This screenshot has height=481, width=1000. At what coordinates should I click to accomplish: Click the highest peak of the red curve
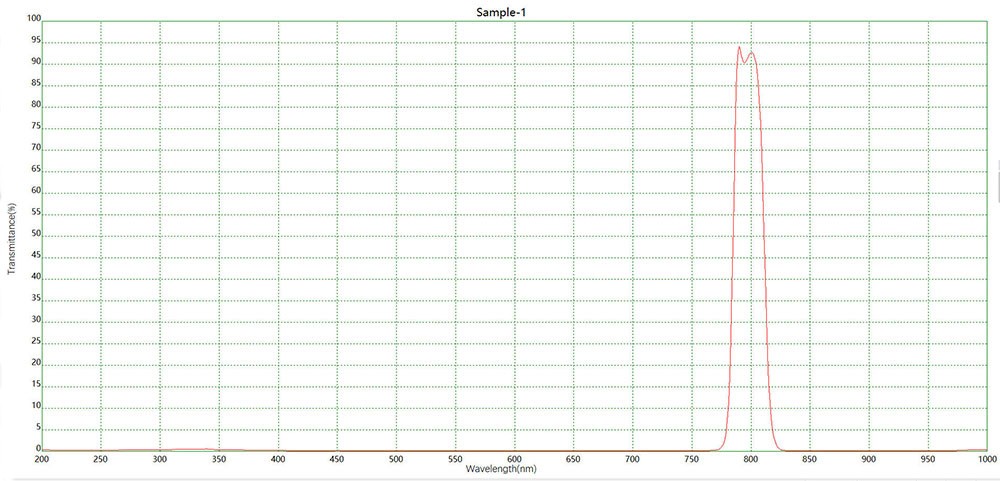pyautogui.click(x=739, y=47)
